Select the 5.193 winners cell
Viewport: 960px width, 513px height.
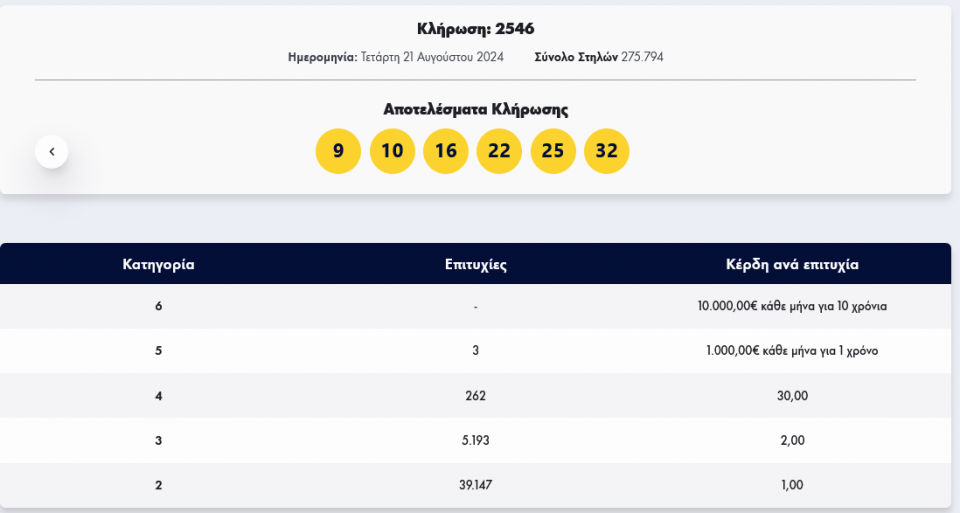pos(476,440)
